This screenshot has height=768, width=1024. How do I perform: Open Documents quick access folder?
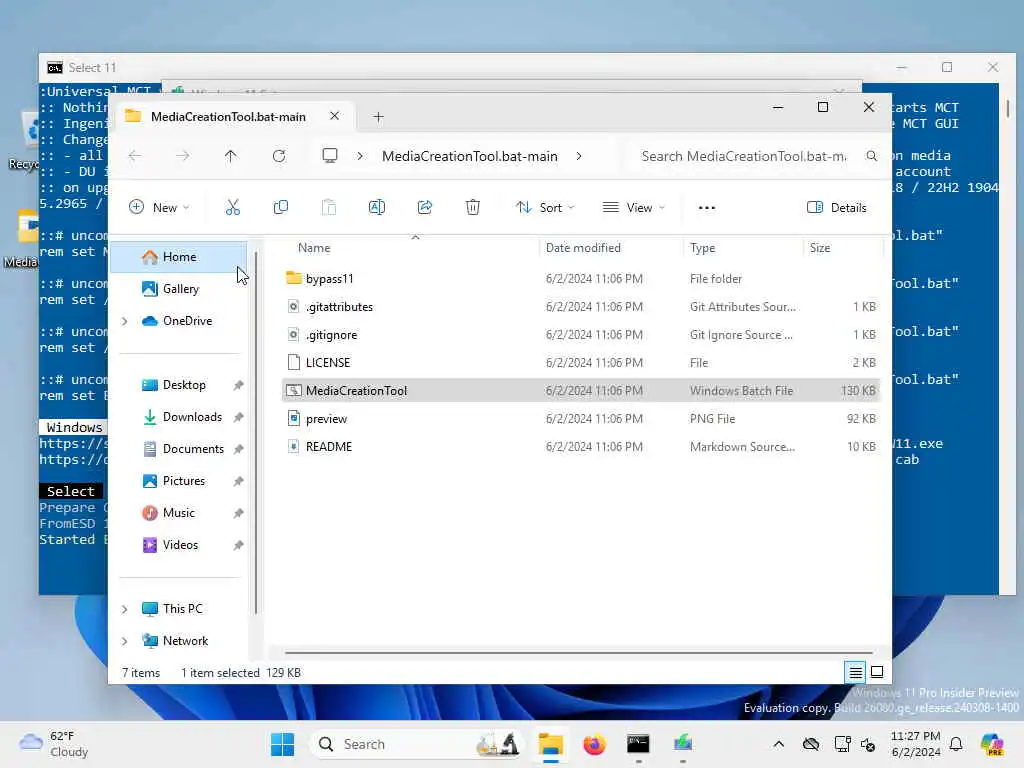click(193, 449)
